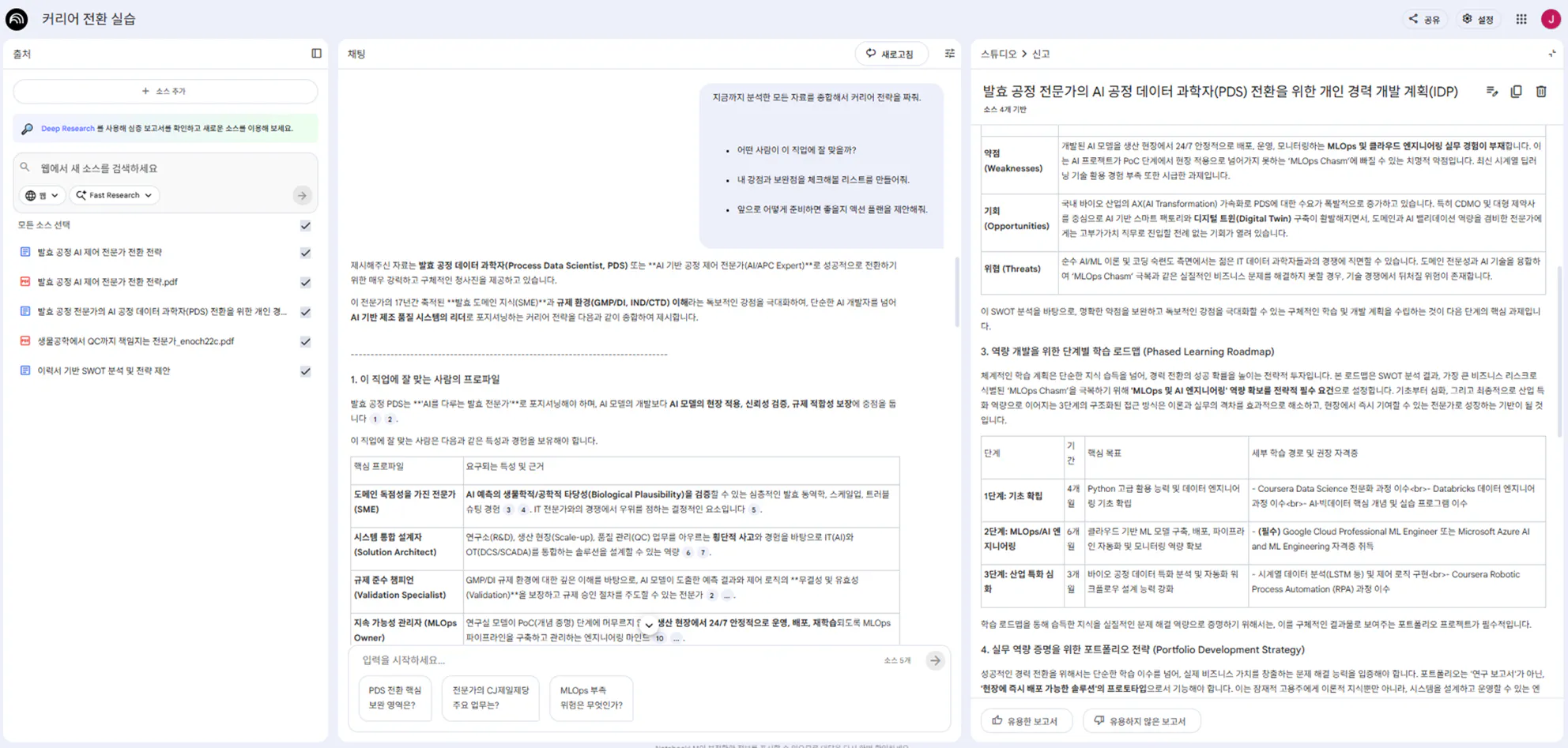Image resolution: width=1568 pixels, height=748 pixels.
Task: Open chat settings via the tune icon
Action: (949, 54)
